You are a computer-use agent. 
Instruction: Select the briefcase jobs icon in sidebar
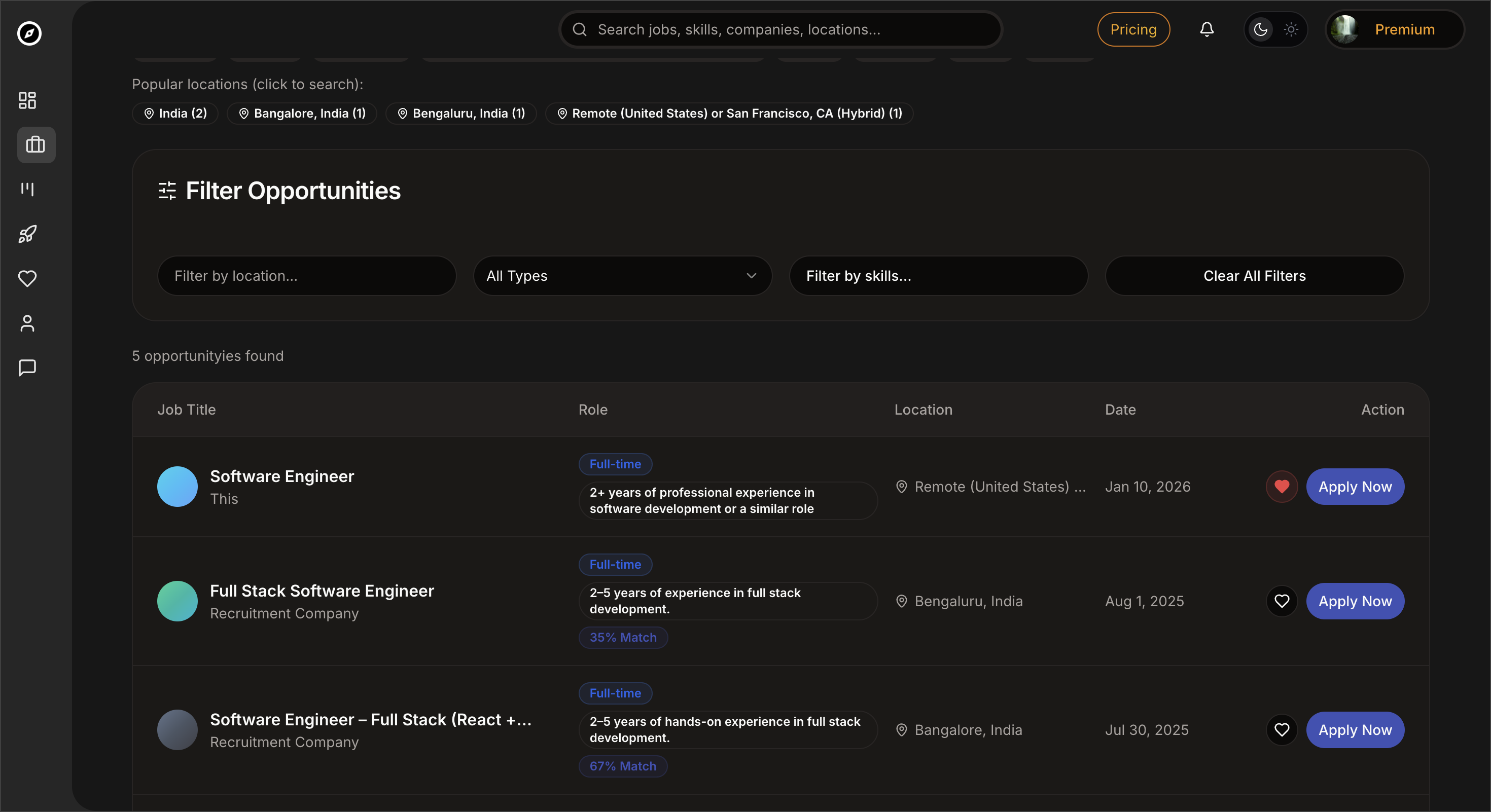36,144
